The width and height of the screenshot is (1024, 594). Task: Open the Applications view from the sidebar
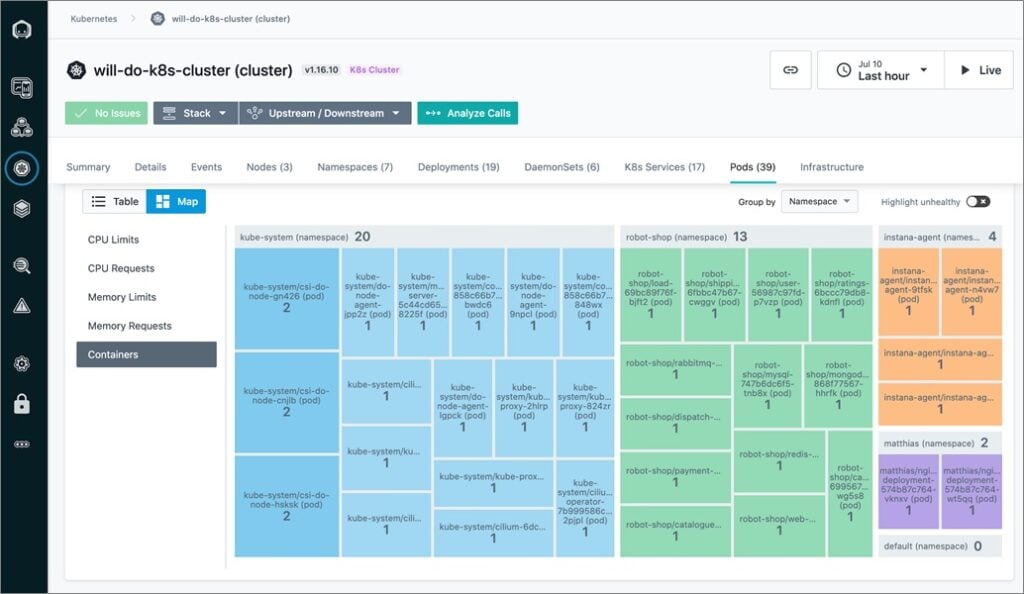tap(22, 88)
